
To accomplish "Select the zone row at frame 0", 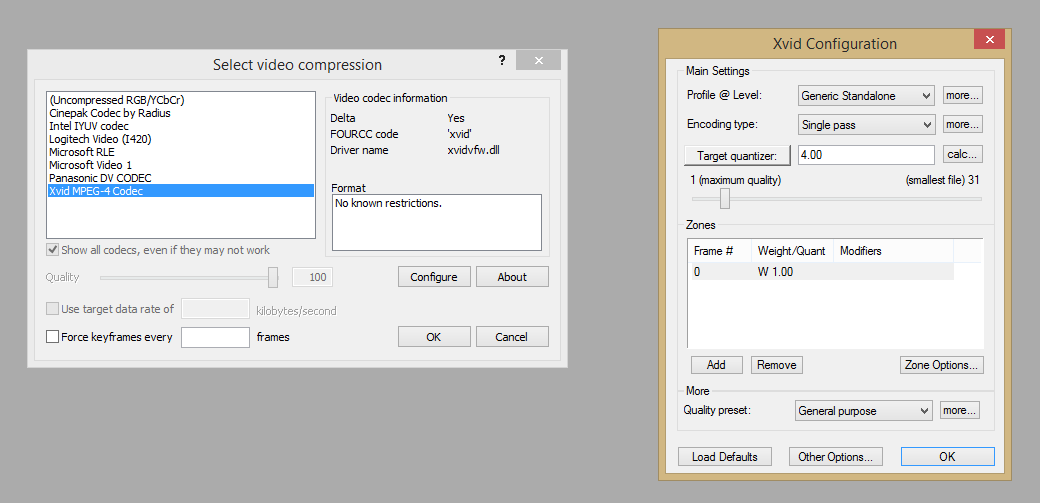I will [x=820, y=272].
